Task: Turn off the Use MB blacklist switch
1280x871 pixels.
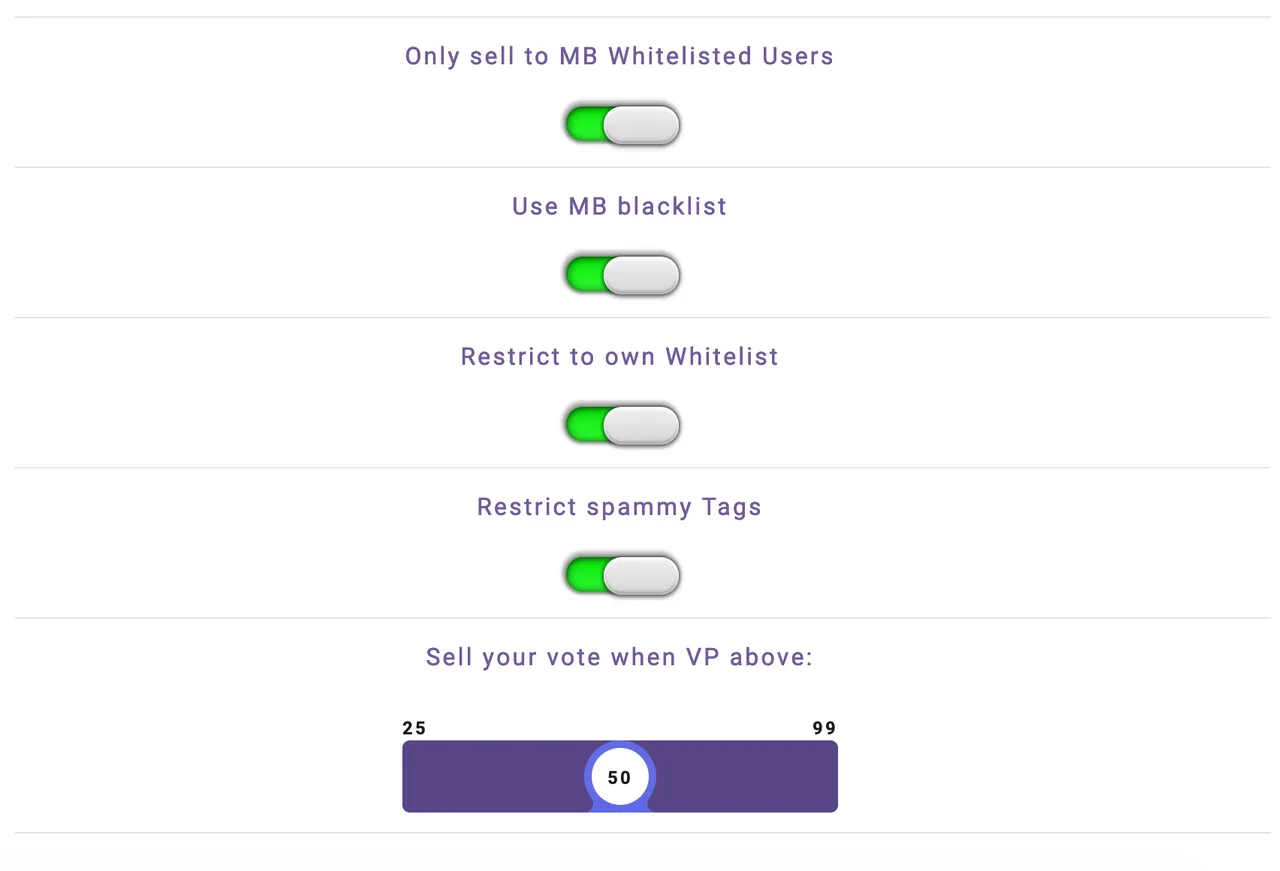Action: pyautogui.click(x=622, y=275)
